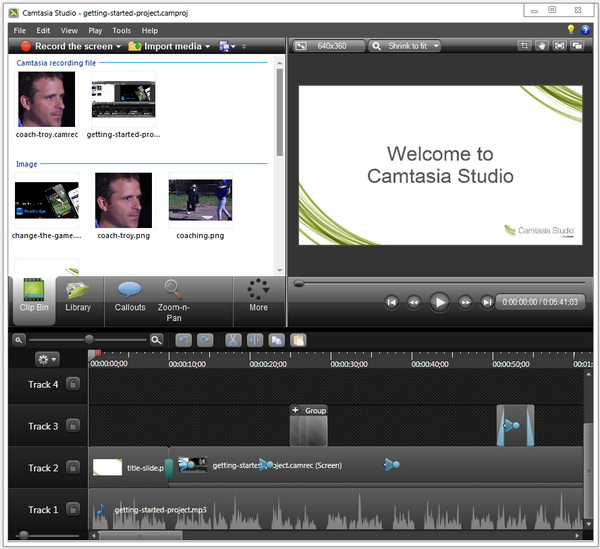Image resolution: width=600 pixels, height=549 pixels.
Task: Expand the Import media dropdown arrow
Action: point(207,47)
